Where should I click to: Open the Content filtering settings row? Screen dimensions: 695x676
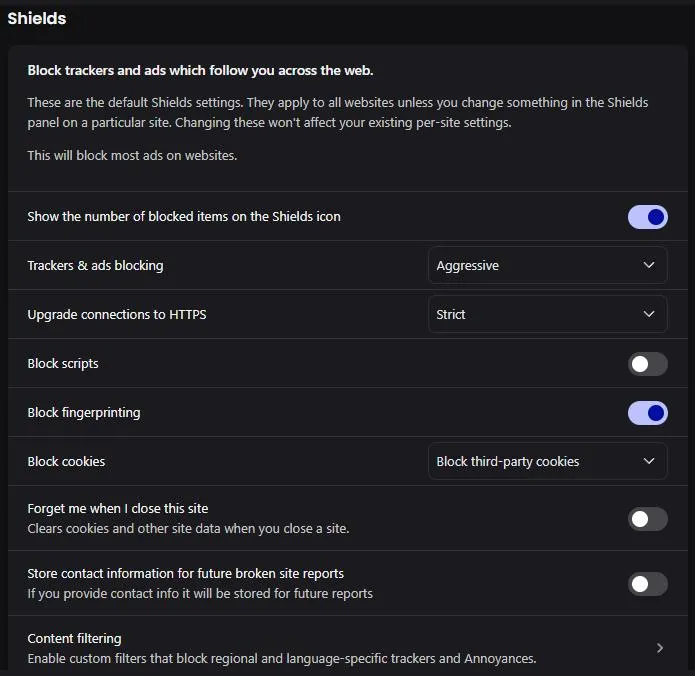click(348, 648)
